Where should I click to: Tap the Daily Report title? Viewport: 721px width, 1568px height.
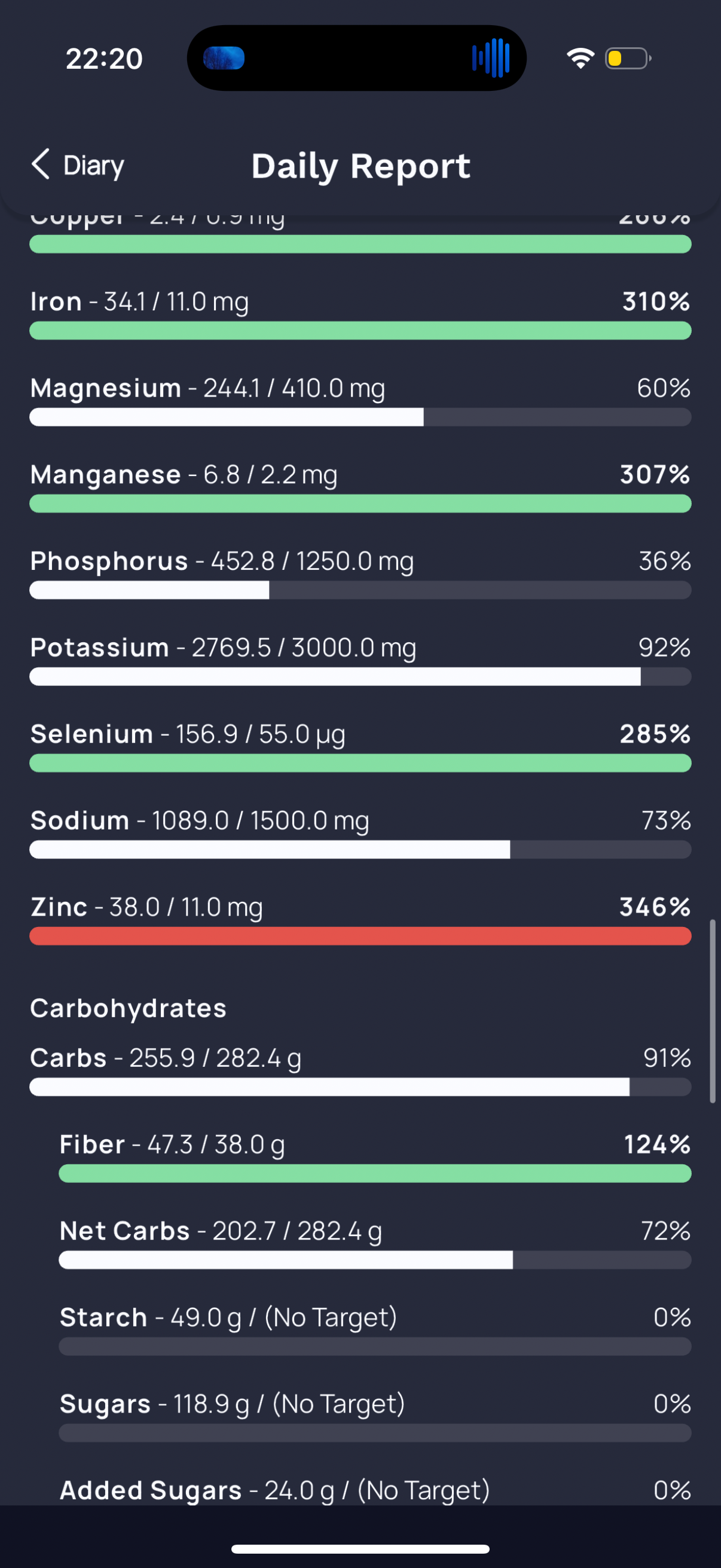tap(361, 166)
